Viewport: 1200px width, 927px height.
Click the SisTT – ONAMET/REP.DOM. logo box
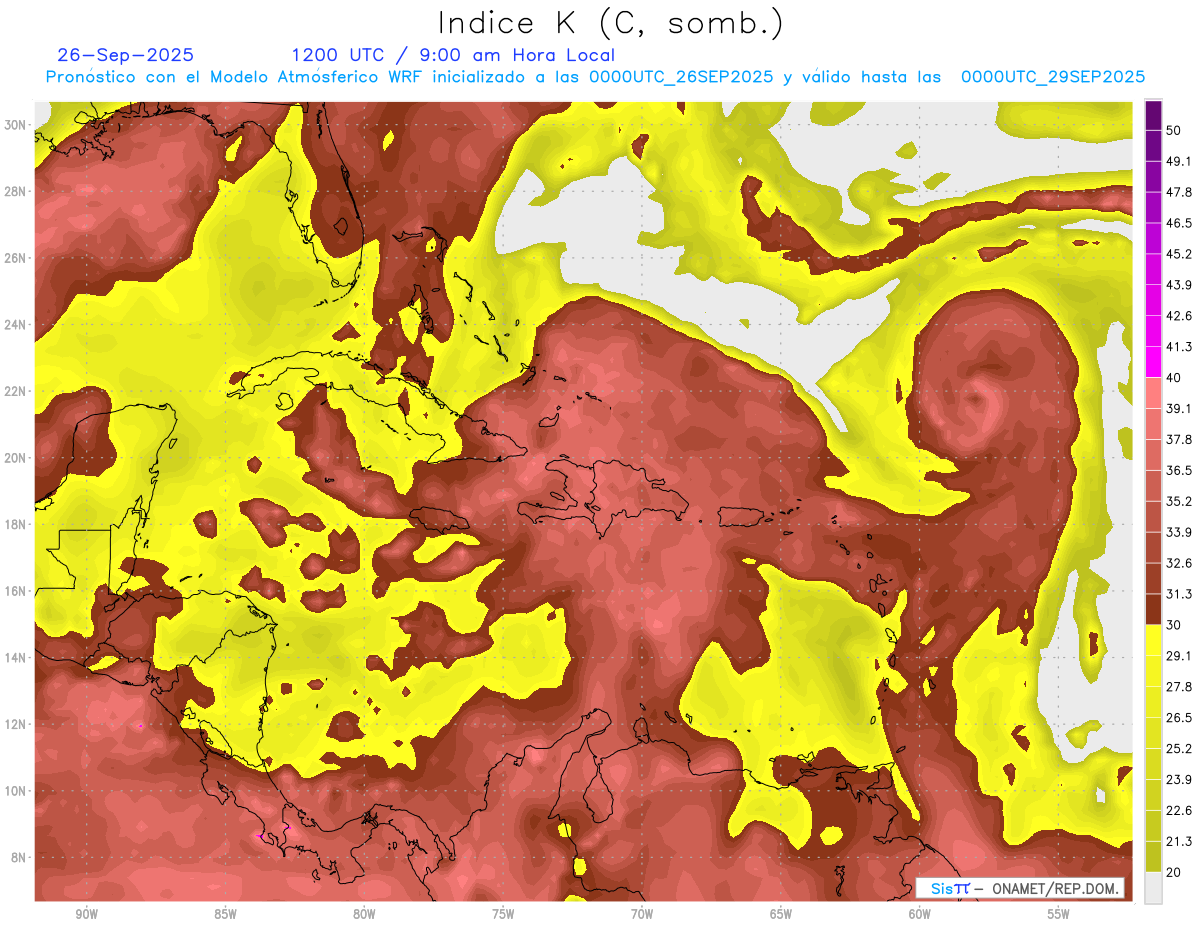(x=1019, y=888)
